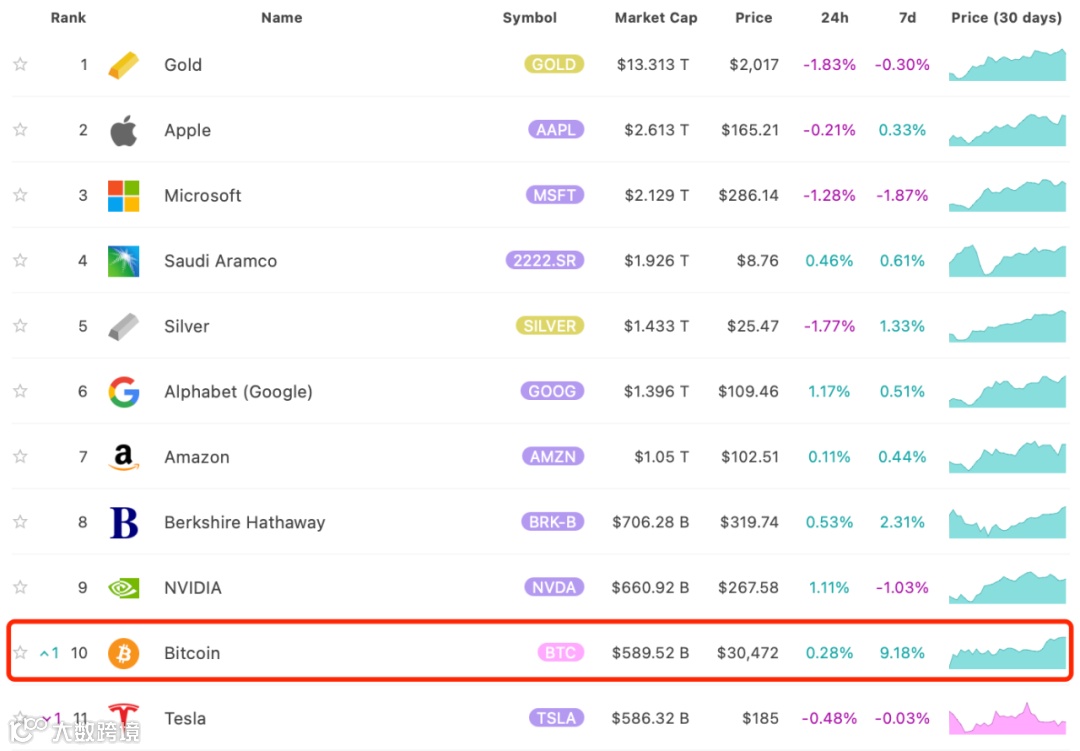Click the AAPL symbol badge
This screenshot has width=1080, height=751.
(x=556, y=130)
